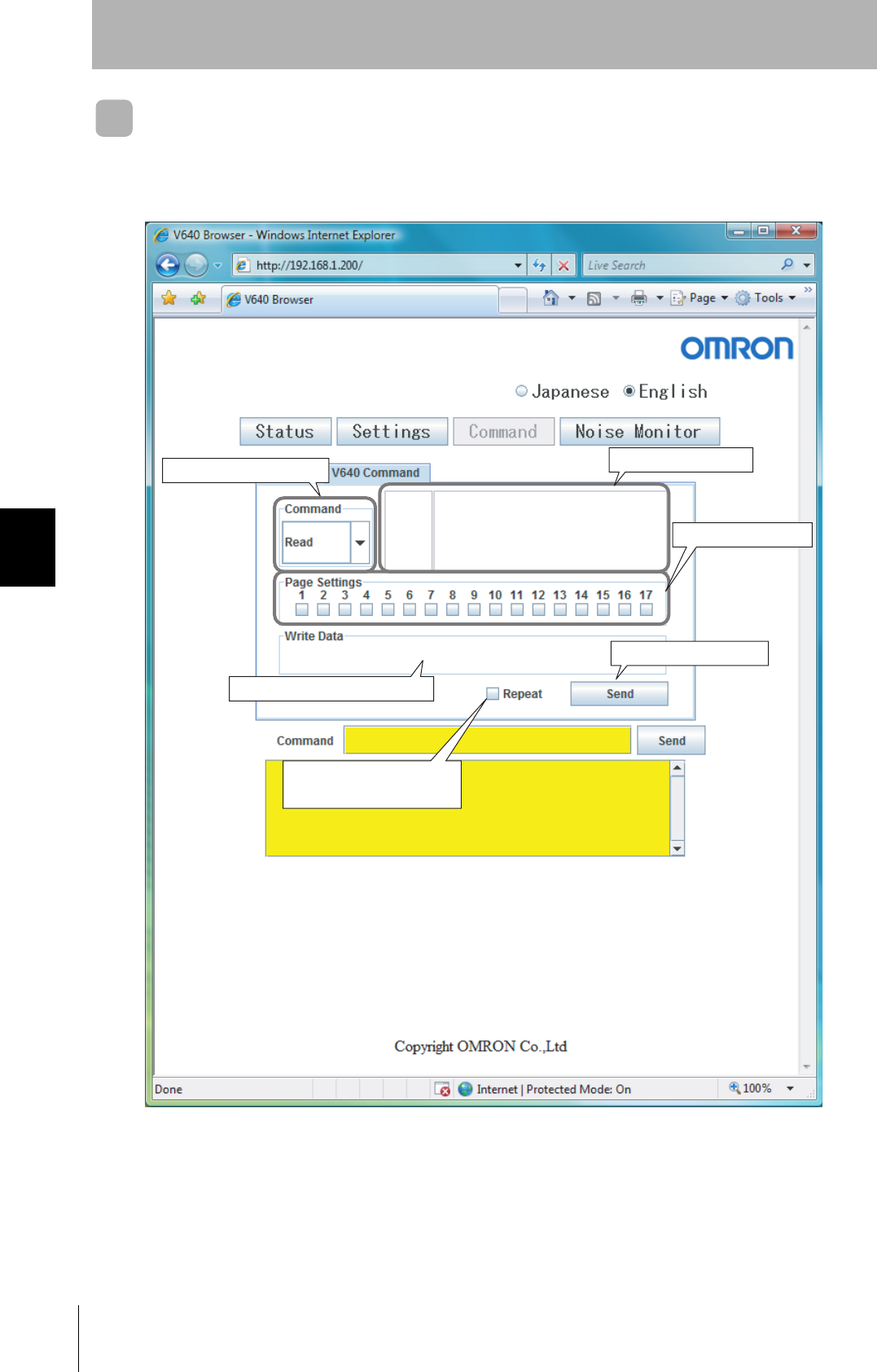Open a new blank browser tab

click(x=512, y=300)
